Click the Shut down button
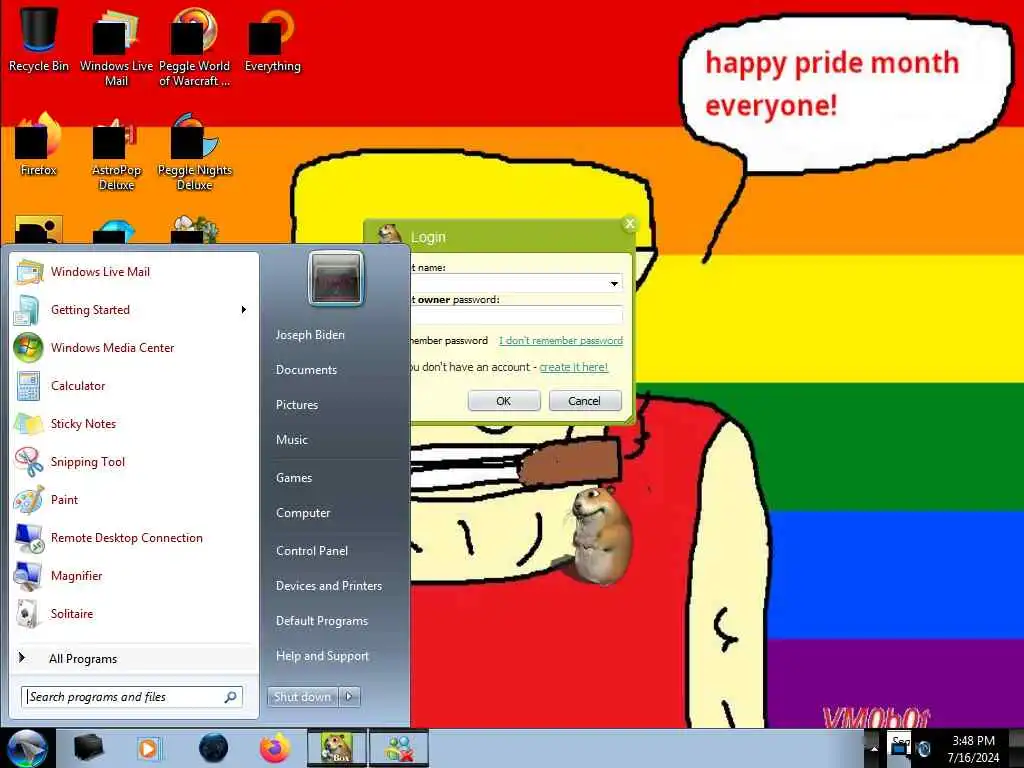This screenshot has height=768, width=1024. (x=302, y=697)
